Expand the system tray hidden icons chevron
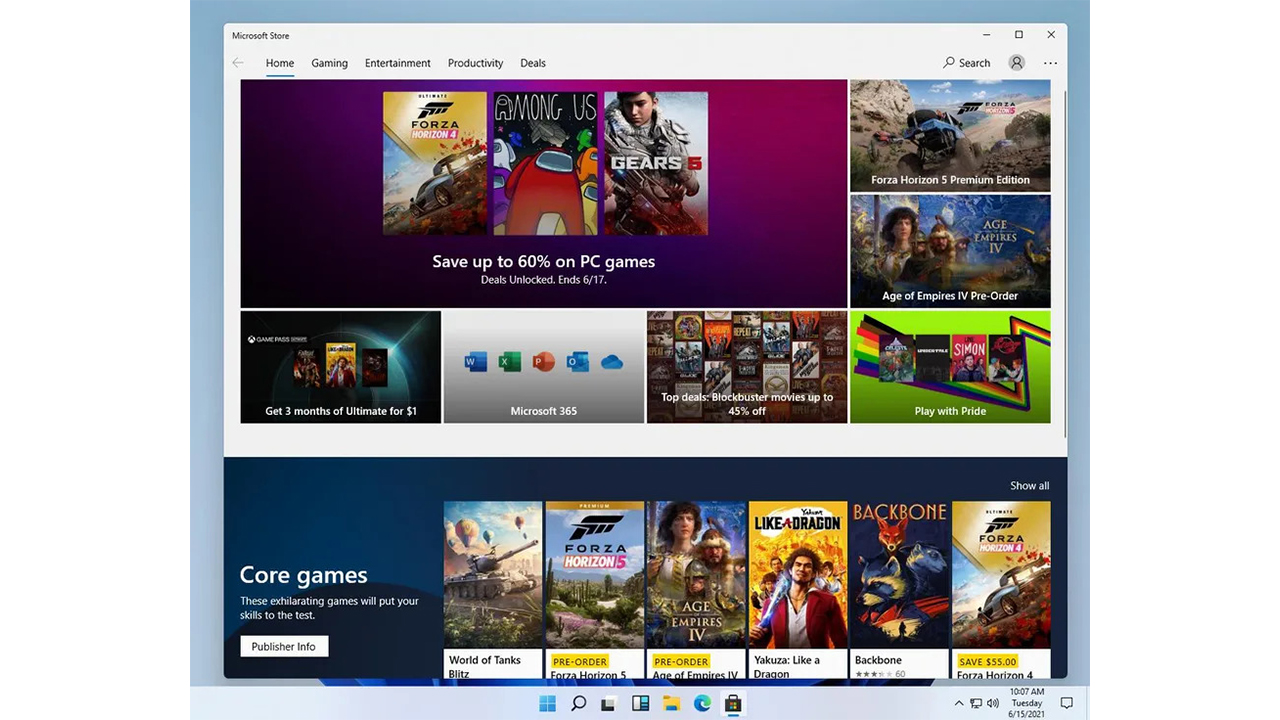This screenshot has height=720, width=1280. [959, 704]
